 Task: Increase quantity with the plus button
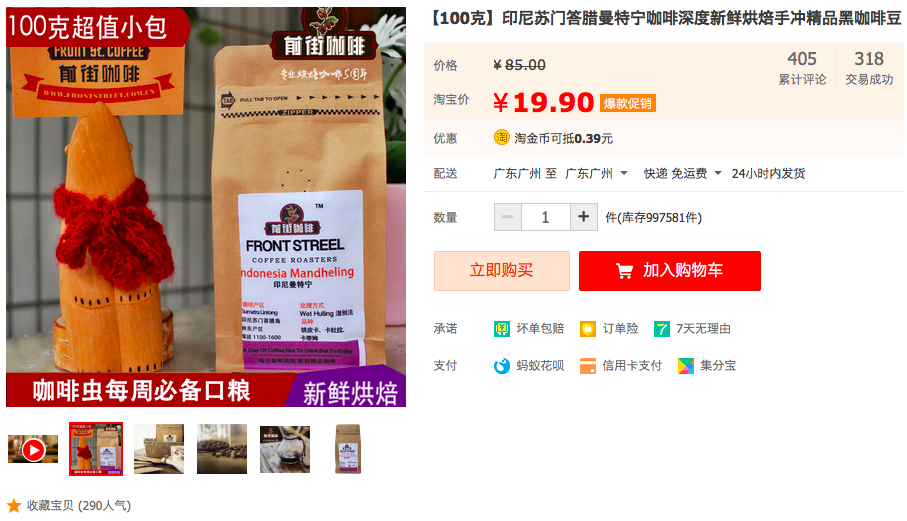[584, 217]
